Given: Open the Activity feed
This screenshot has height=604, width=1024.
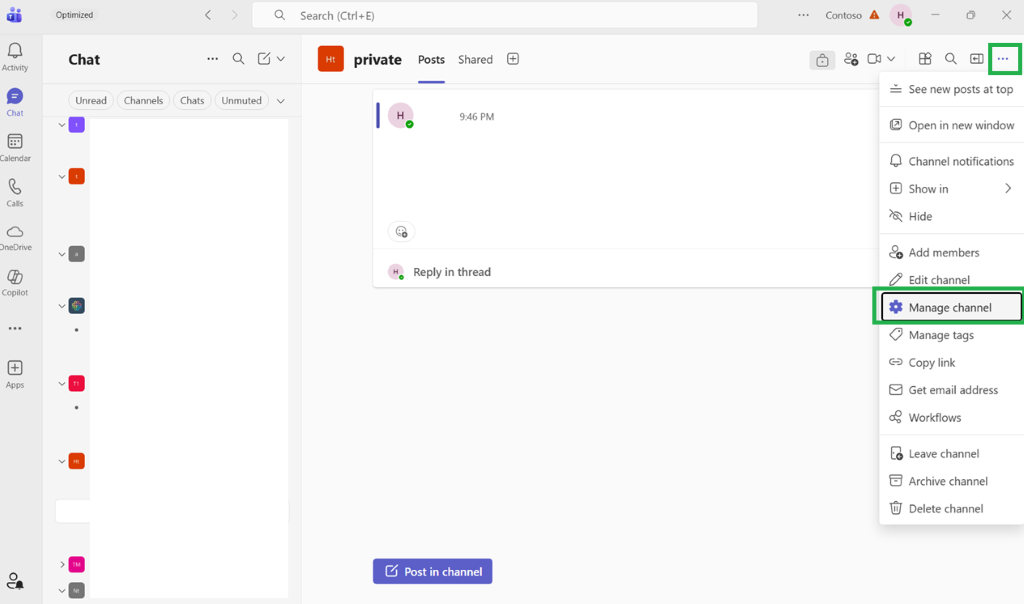Looking at the screenshot, I should pyautogui.click(x=14, y=57).
